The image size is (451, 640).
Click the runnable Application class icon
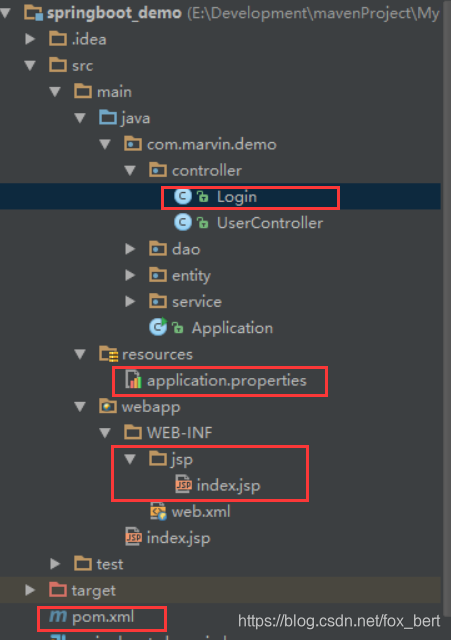[158, 327]
